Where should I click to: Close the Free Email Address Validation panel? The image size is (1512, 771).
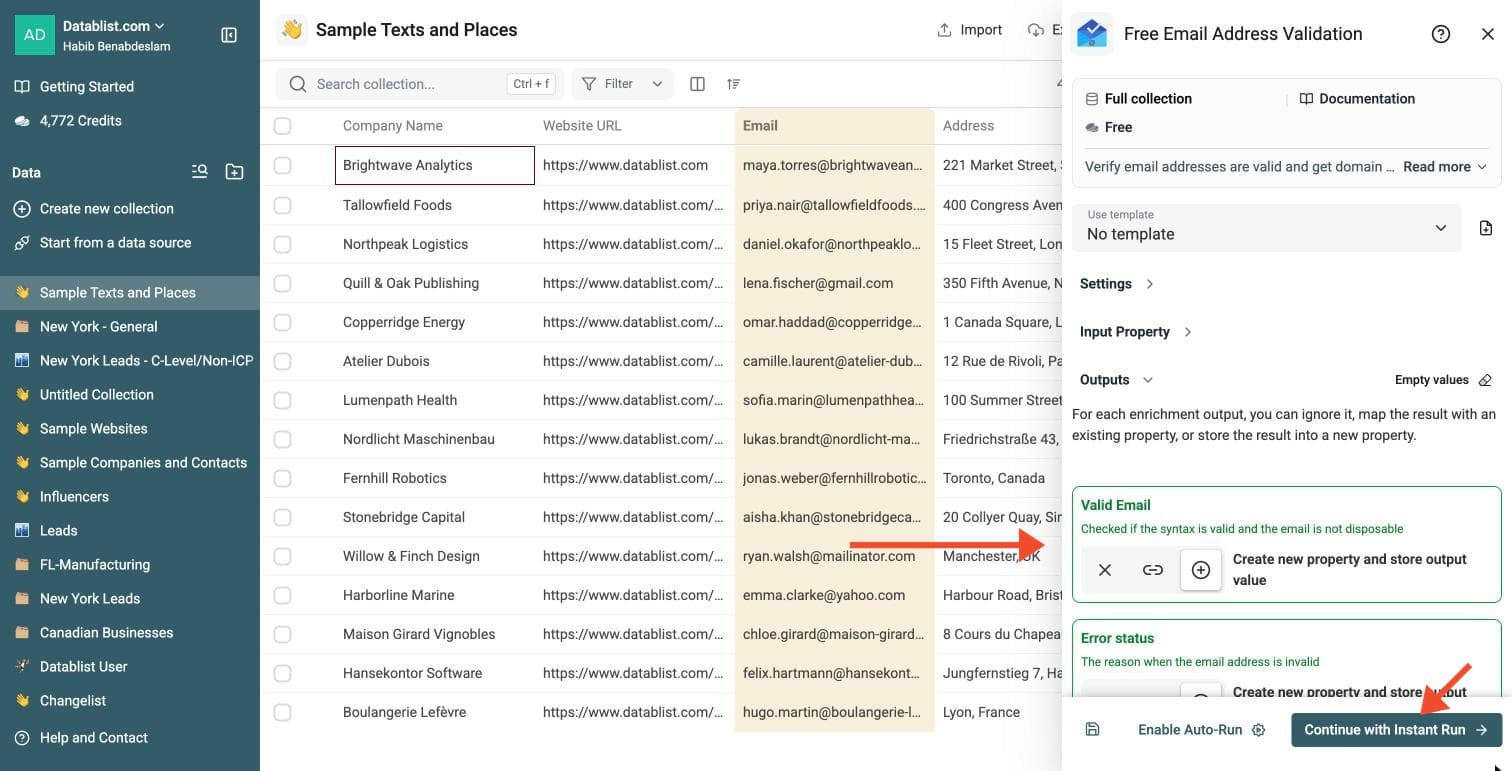coord(1488,34)
